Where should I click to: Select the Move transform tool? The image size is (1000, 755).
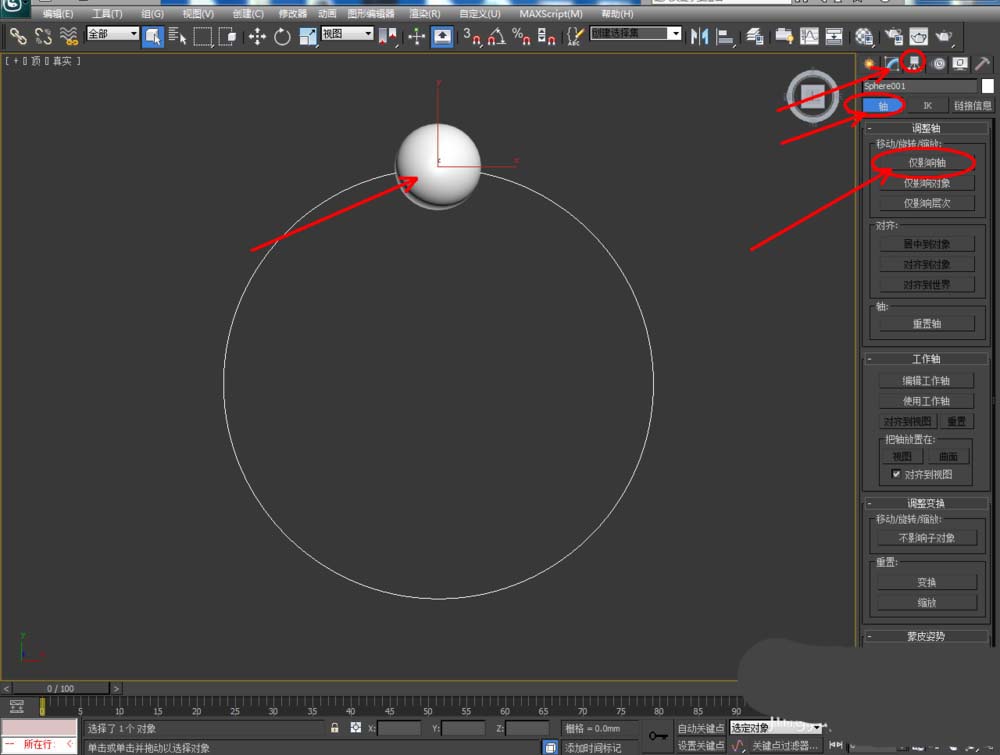tap(257, 36)
